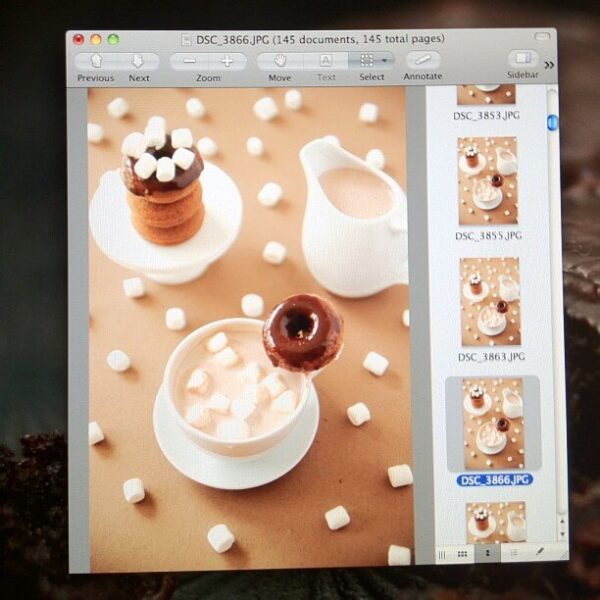
Task: Click the highlighted DSC_3866.JPG name label
Action: click(x=495, y=480)
